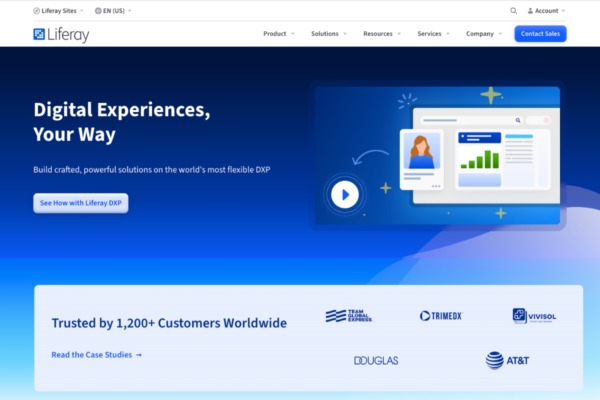Click the Liferay logo
This screenshot has height=400, width=600.
[61, 34]
